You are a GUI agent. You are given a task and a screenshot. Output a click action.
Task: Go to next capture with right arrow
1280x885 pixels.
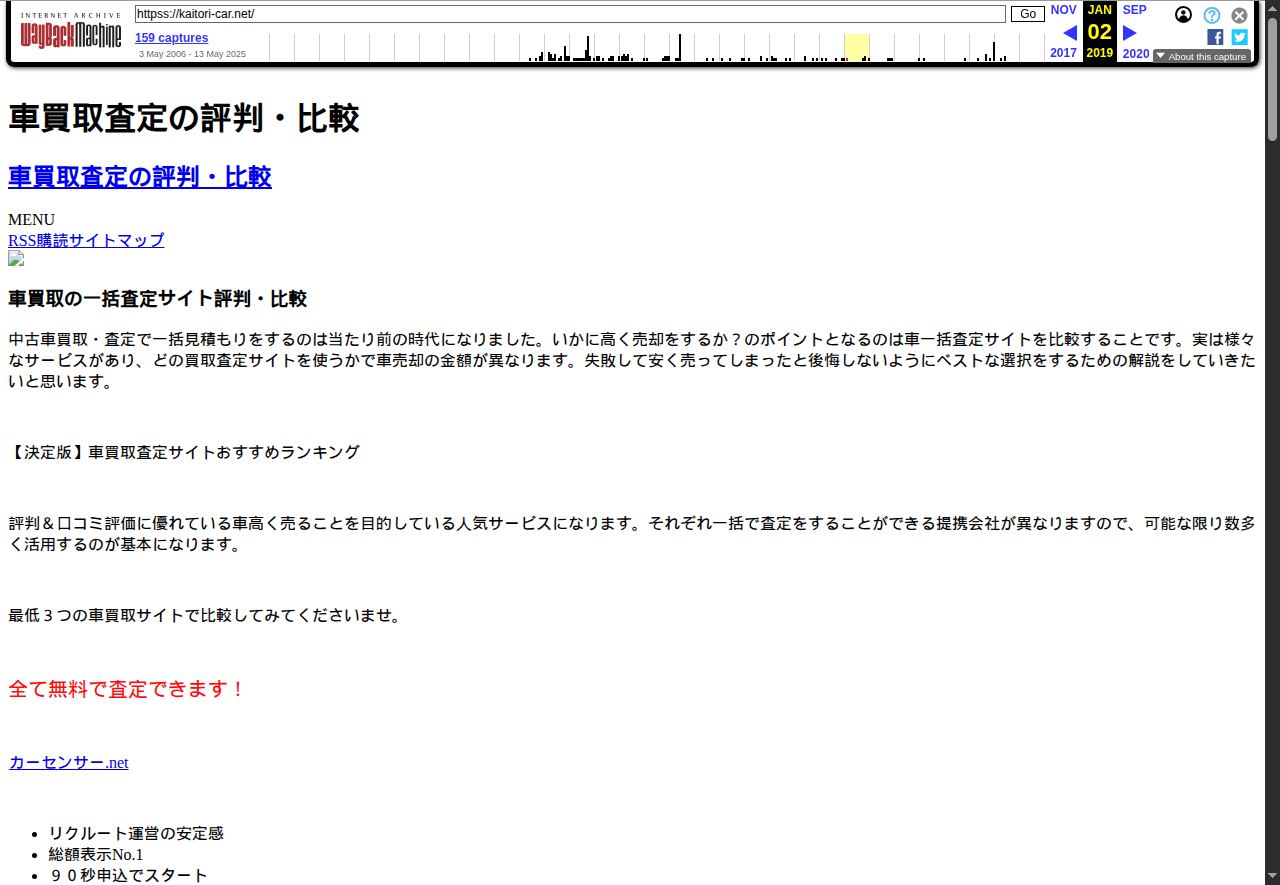[x=1130, y=32]
